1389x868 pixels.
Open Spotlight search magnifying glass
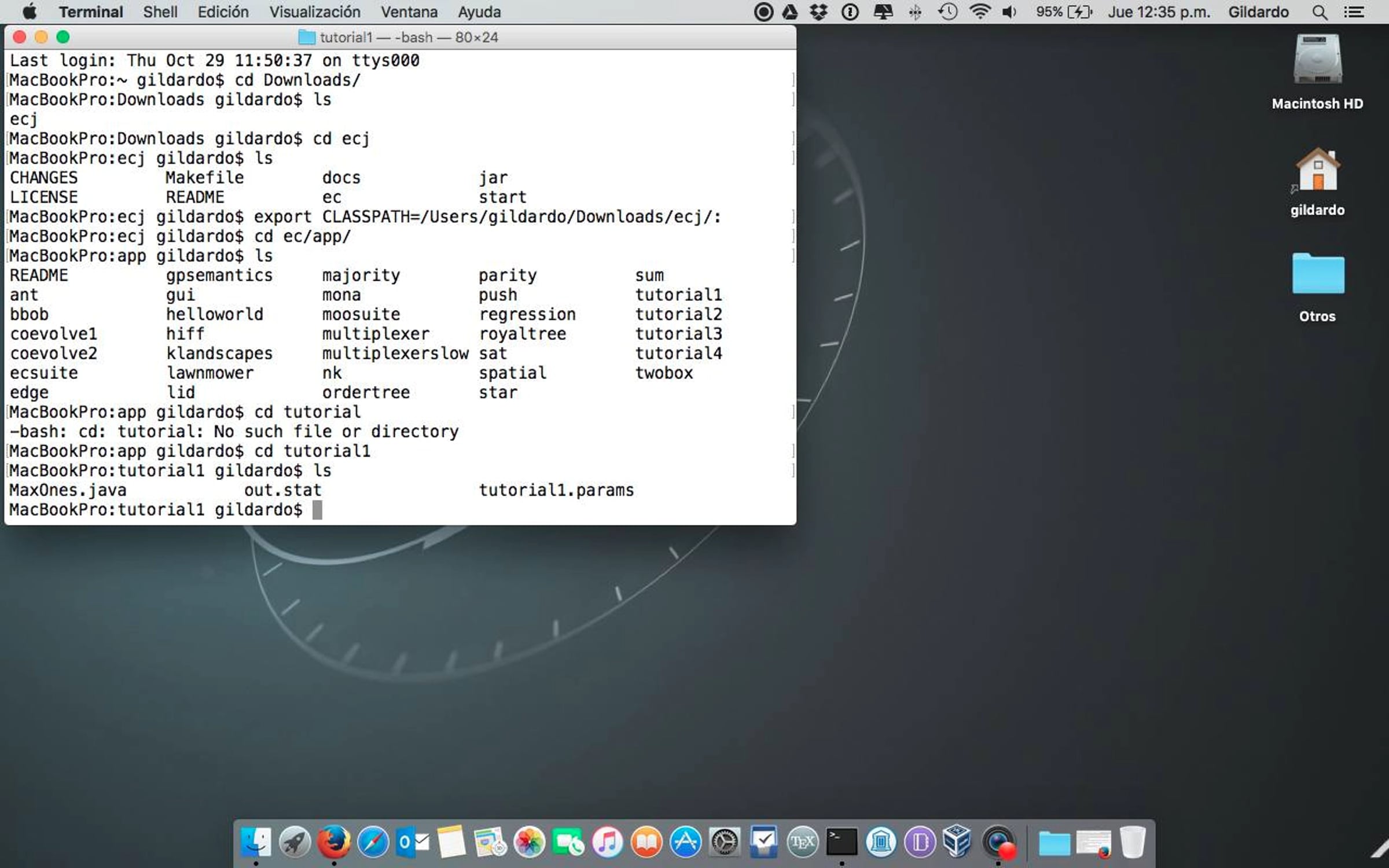pos(1320,12)
